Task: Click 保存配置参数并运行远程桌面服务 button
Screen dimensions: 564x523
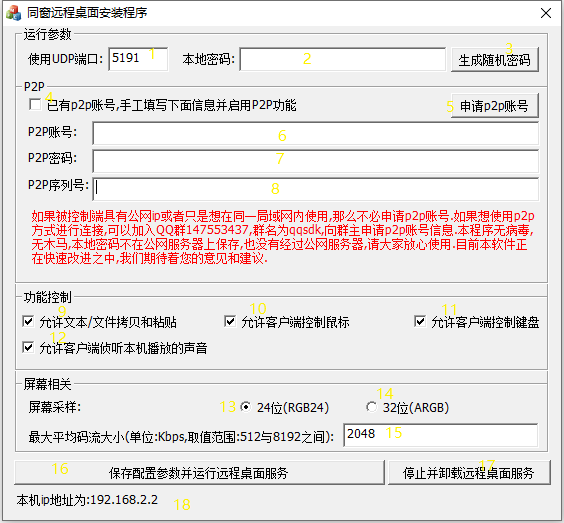Action: (199, 473)
